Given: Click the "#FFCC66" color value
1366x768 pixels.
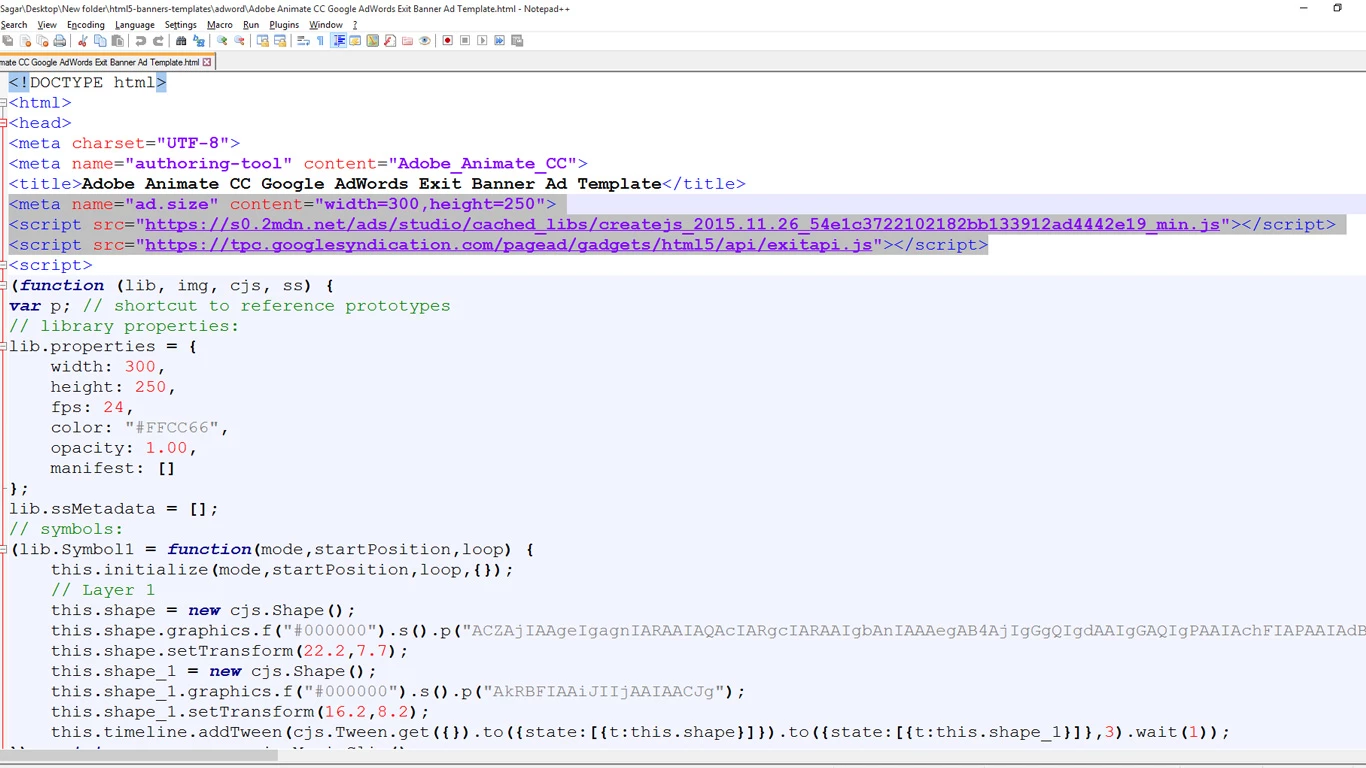Looking at the screenshot, I should click(172, 428).
